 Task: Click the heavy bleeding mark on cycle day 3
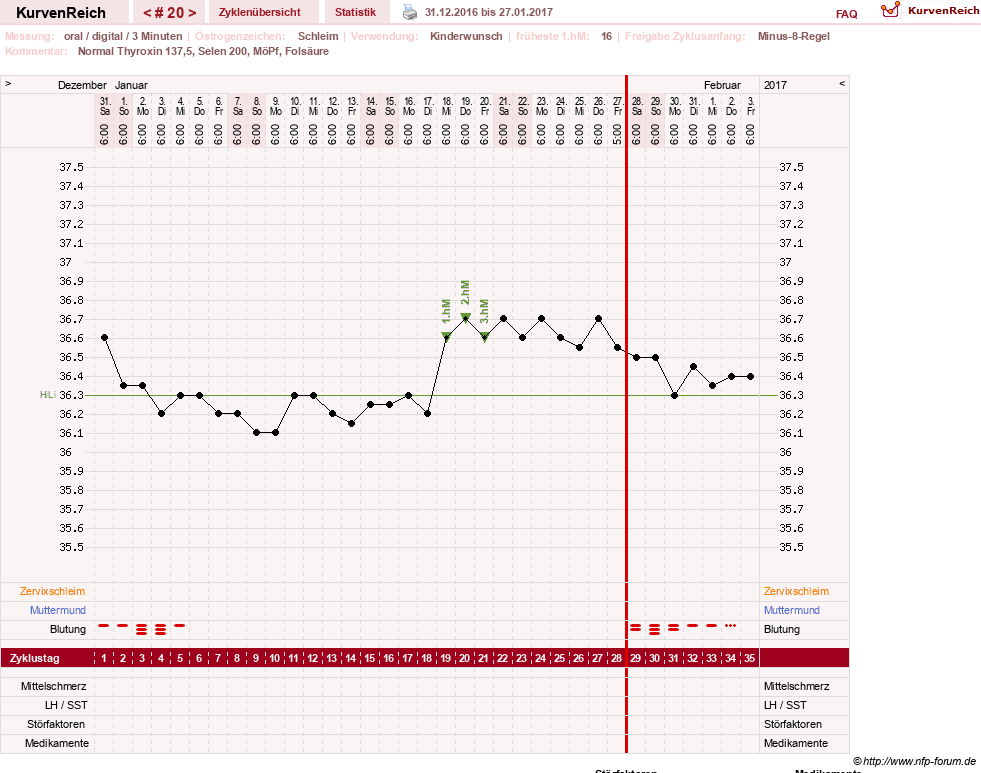(142, 629)
